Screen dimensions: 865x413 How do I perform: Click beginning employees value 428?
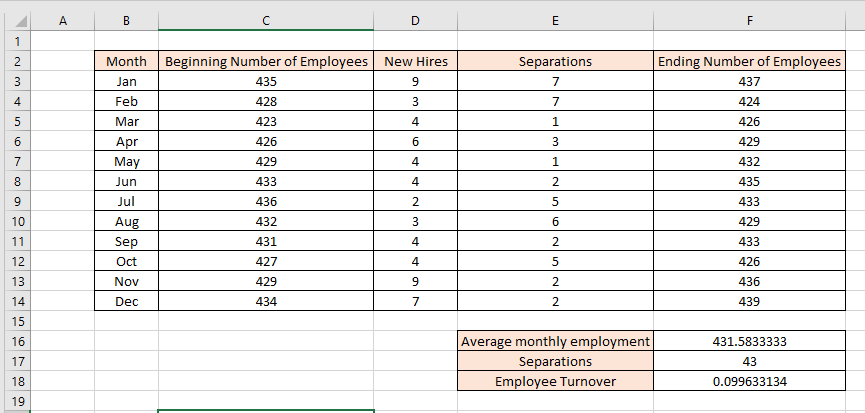[266, 101]
